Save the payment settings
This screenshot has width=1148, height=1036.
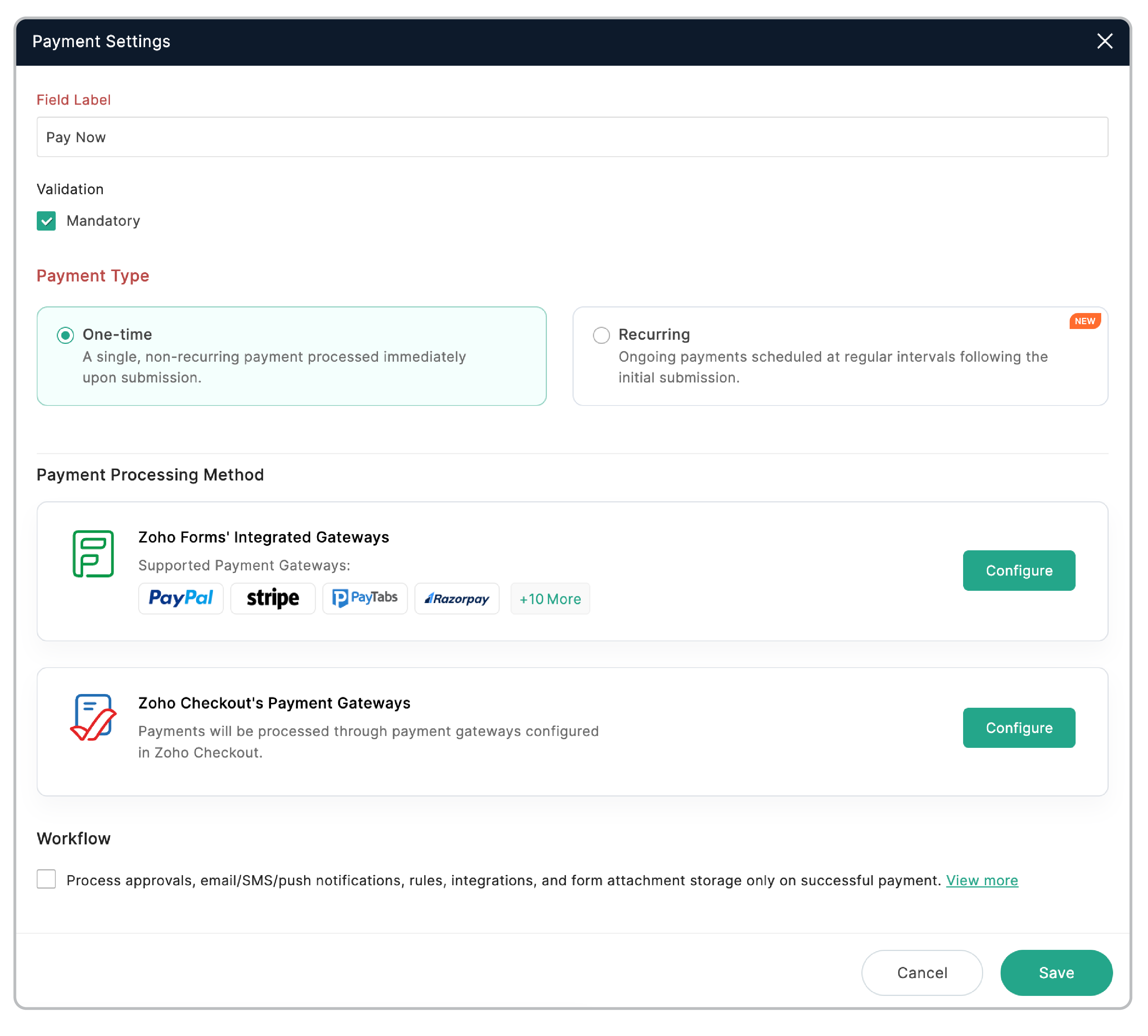coord(1056,973)
